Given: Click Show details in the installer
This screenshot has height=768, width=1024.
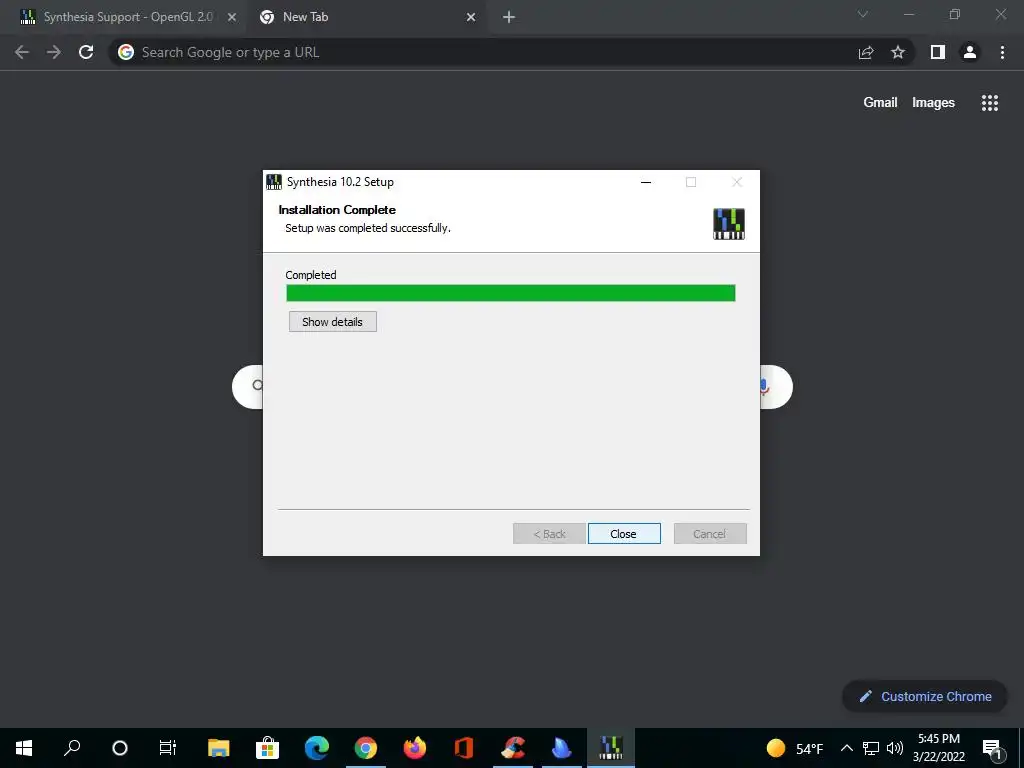Looking at the screenshot, I should [x=332, y=321].
